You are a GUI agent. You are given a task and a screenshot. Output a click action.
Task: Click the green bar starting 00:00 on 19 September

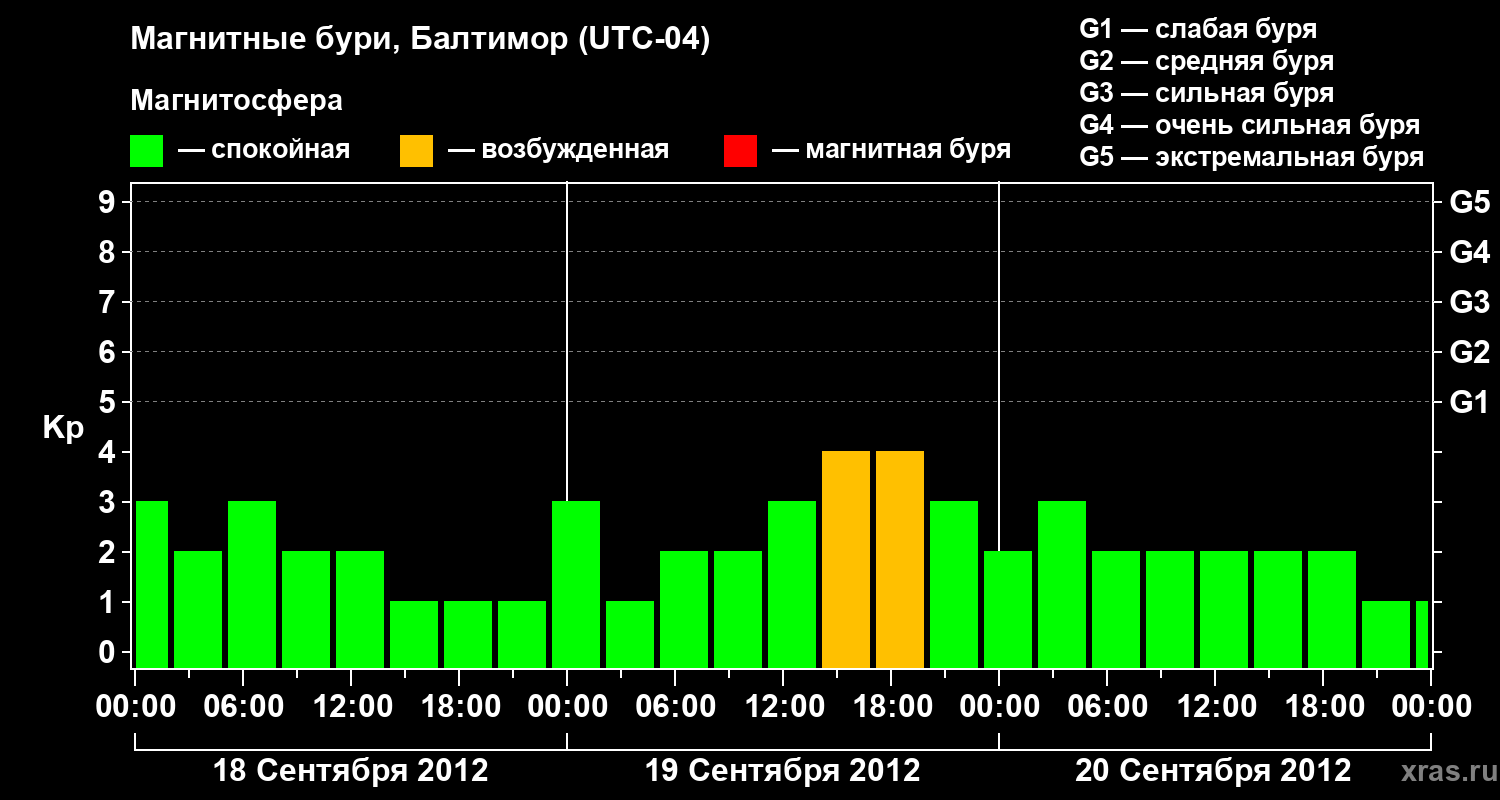[x=576, y=585]
